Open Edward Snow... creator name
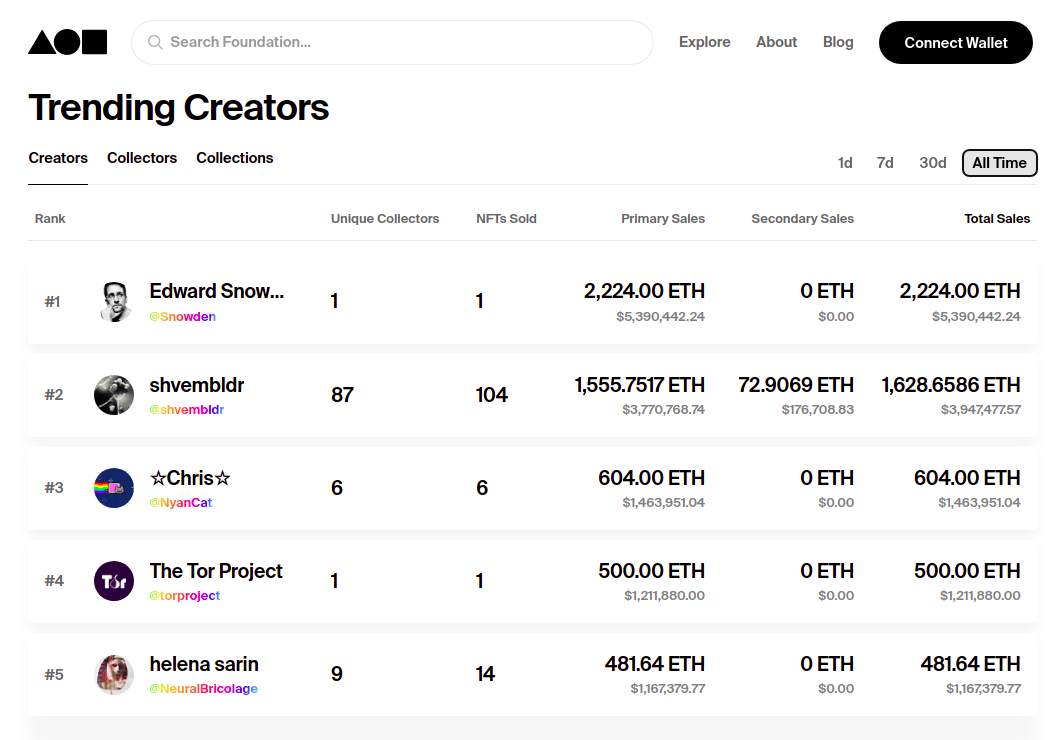Image resolution: width=1060 pixels, height=740 pixels. 216,291
